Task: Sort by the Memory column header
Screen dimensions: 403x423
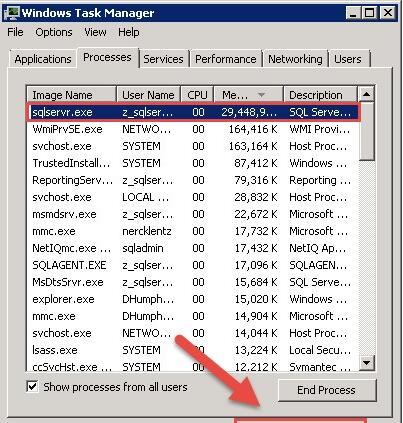Action: [248, 95]
